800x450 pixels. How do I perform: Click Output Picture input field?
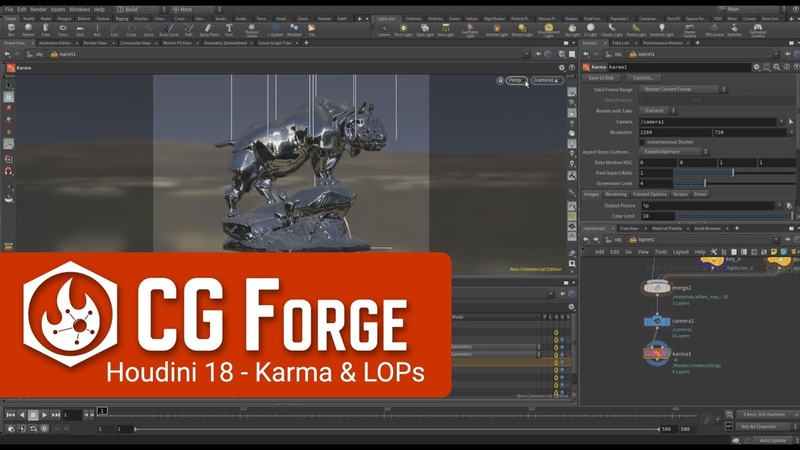(707, 205)
